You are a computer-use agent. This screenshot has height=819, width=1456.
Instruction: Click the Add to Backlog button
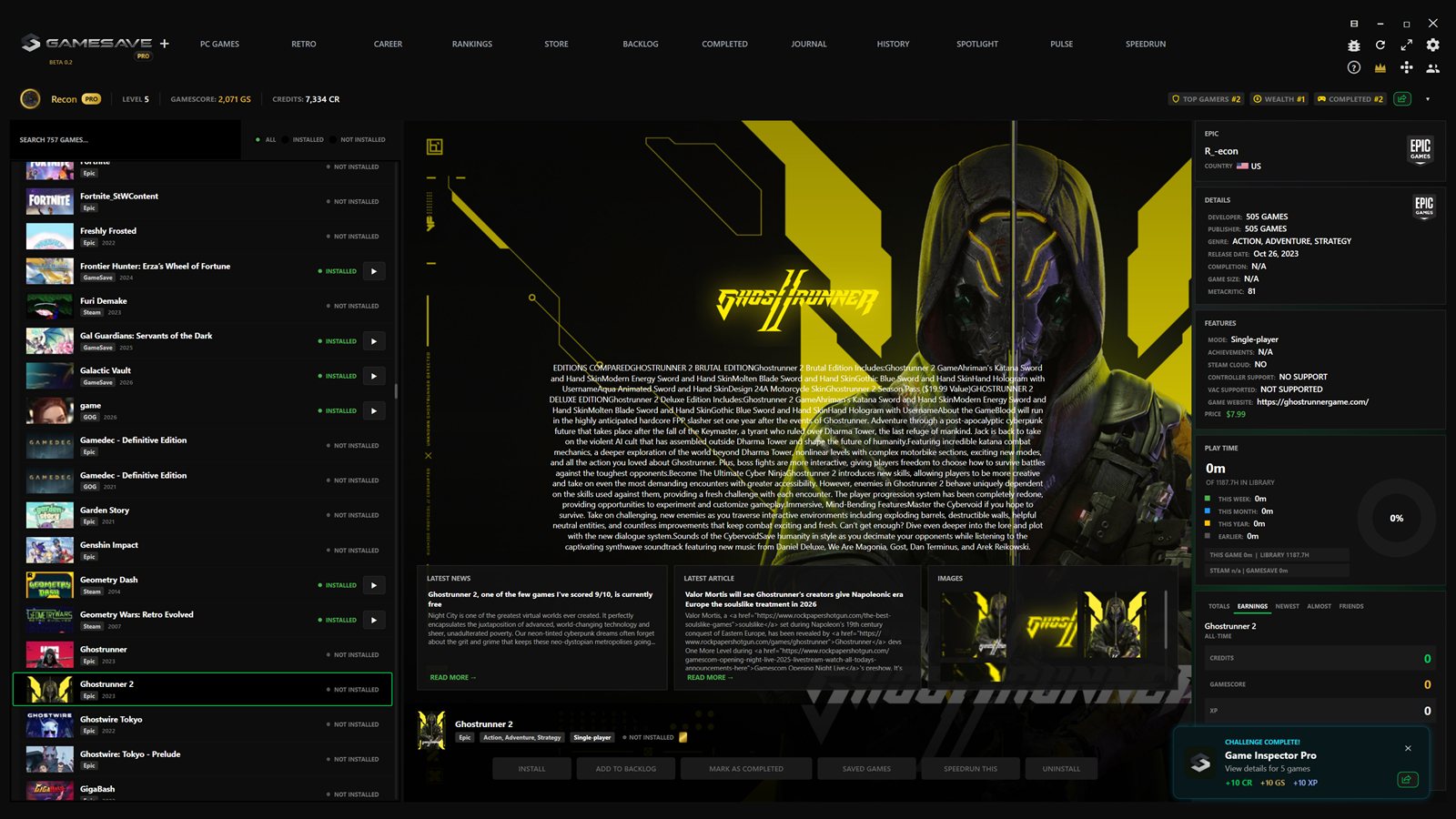(x=625, y=769)
